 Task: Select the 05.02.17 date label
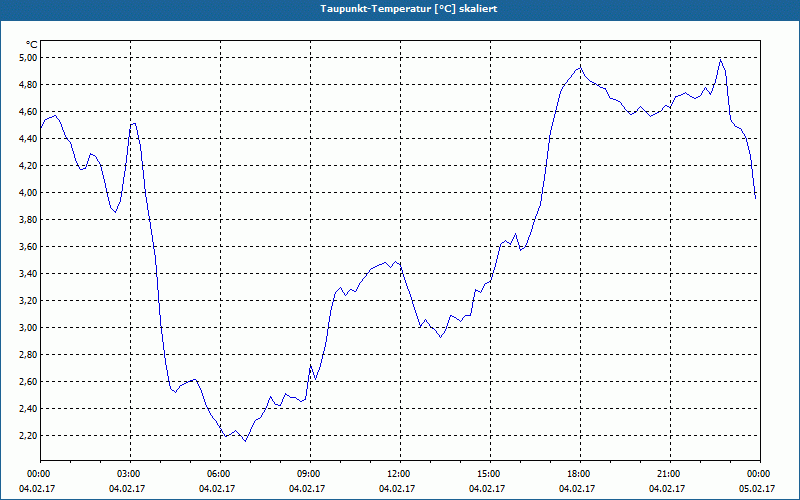coord(757,489)
